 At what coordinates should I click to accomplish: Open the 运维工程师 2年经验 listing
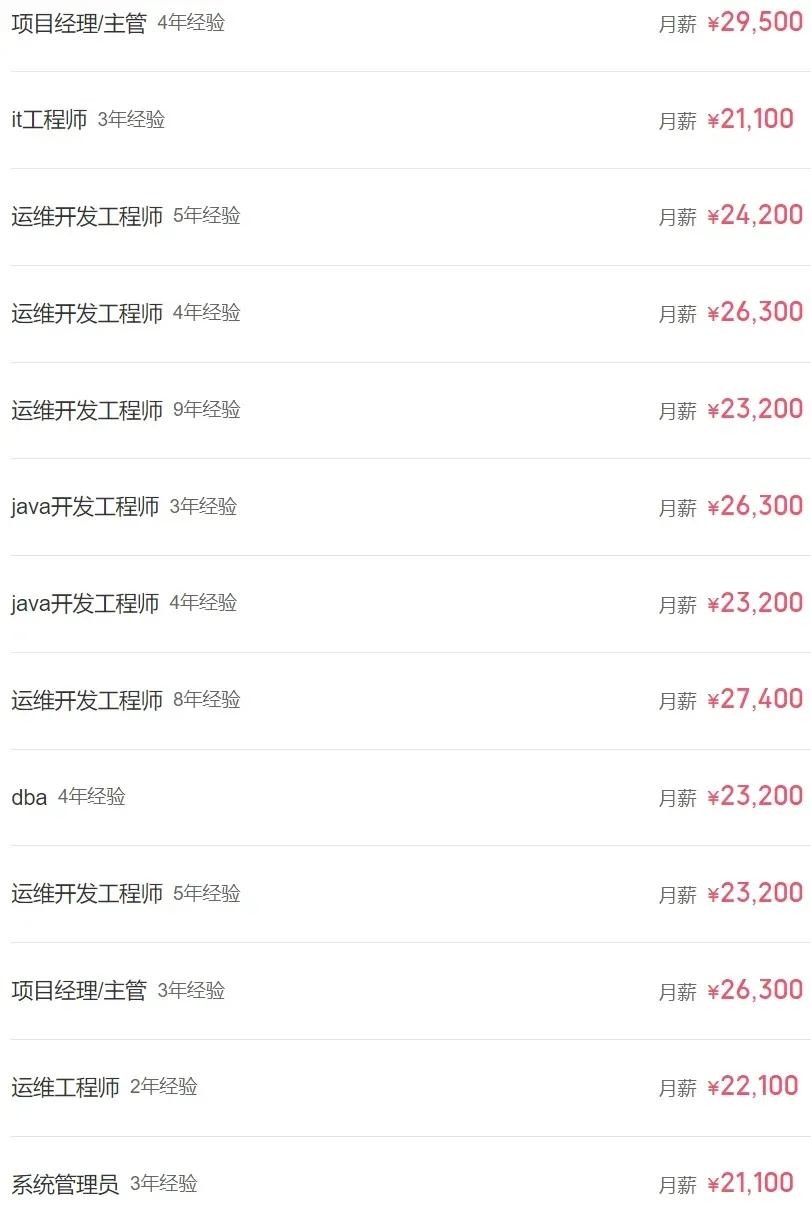(66, 1087)
